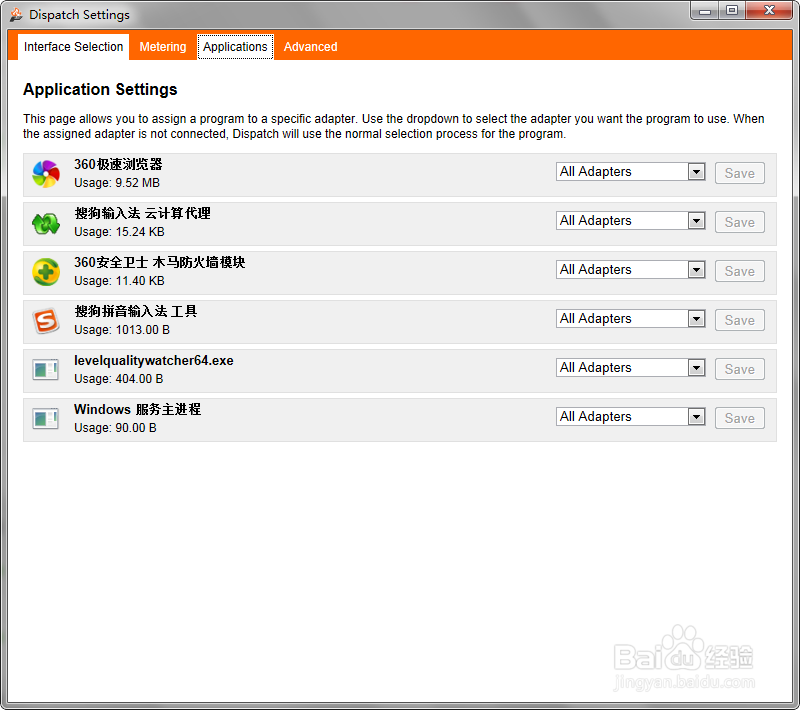
Task: Click the 360极速浏览器 program name
Action: (x=118, y=164)
